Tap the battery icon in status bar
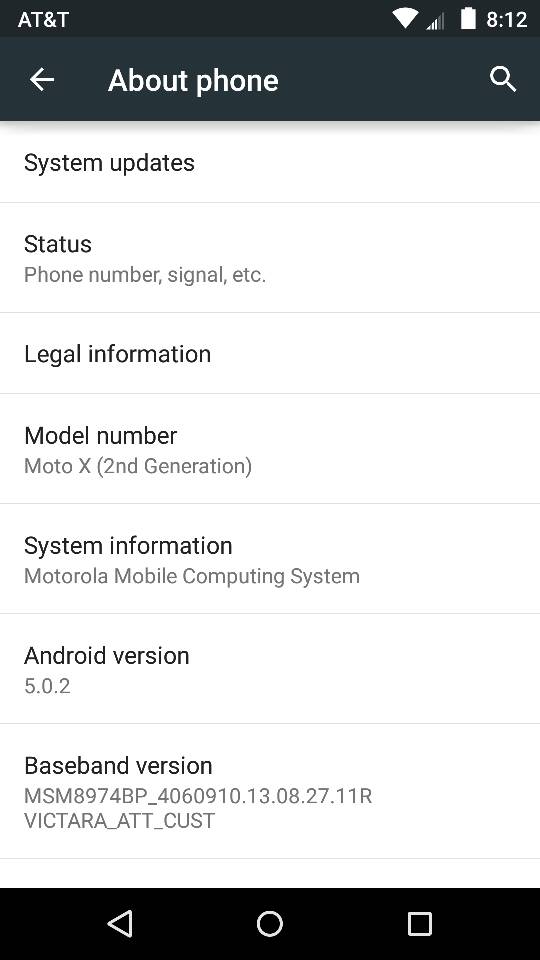 tap(468, 18)
